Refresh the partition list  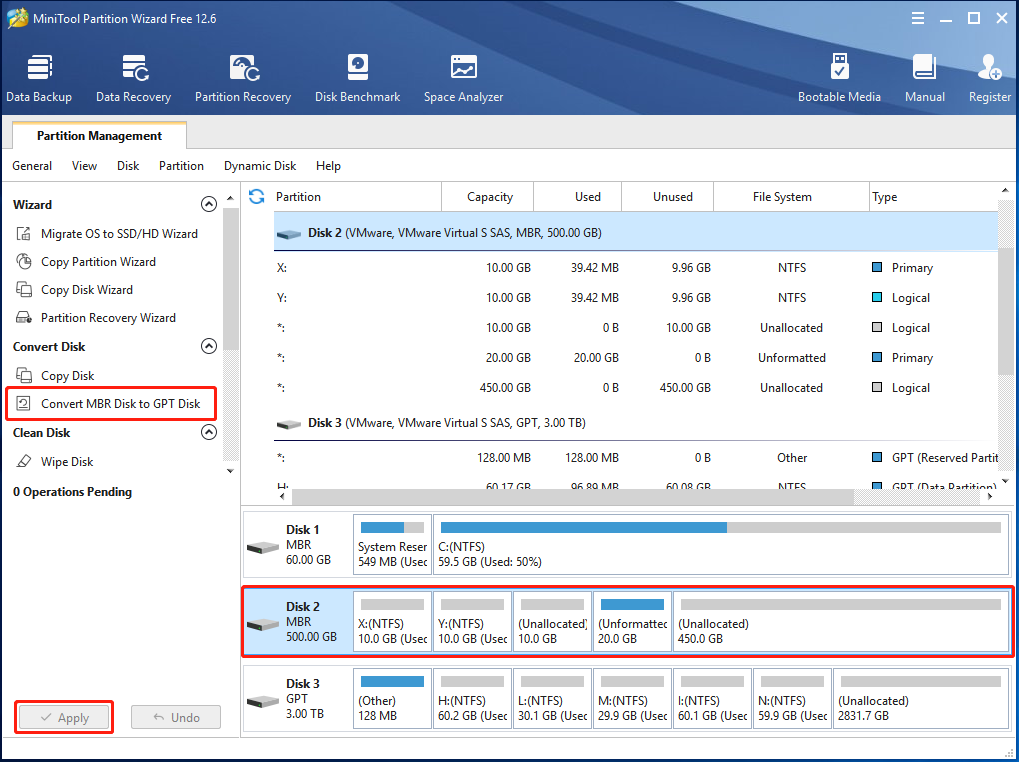257,197
